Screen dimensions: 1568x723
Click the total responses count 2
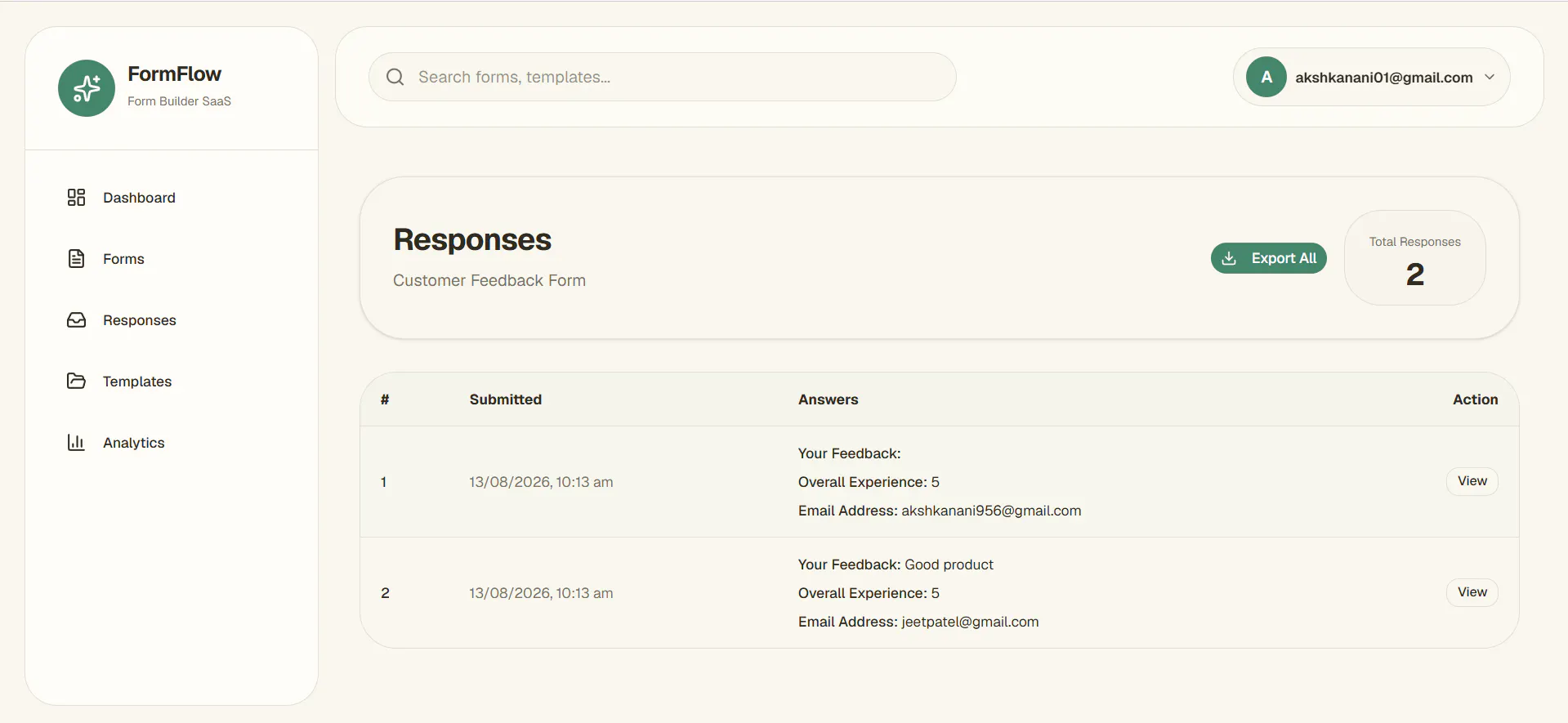(x=1415, y=274)
